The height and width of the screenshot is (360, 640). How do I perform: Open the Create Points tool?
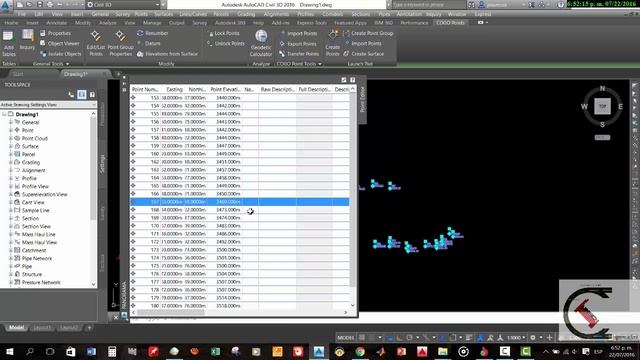tap(333, 43)
